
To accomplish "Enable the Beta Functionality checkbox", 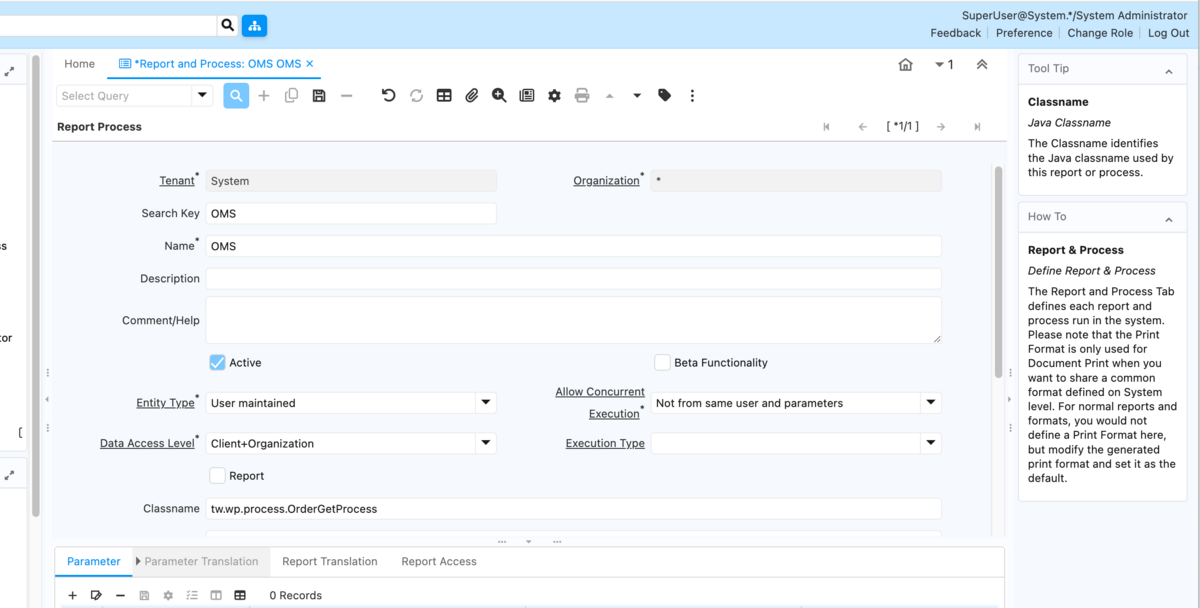I will (662, 362).
